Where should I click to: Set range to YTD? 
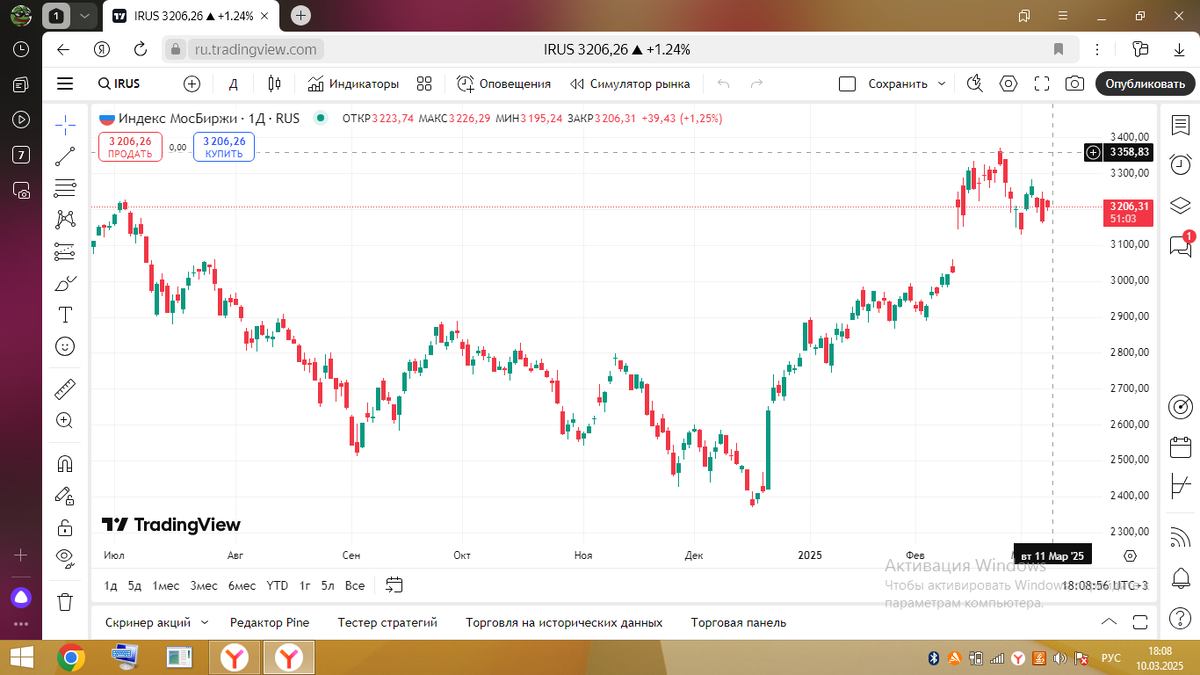pyautogui.click(x=277, y=586)
